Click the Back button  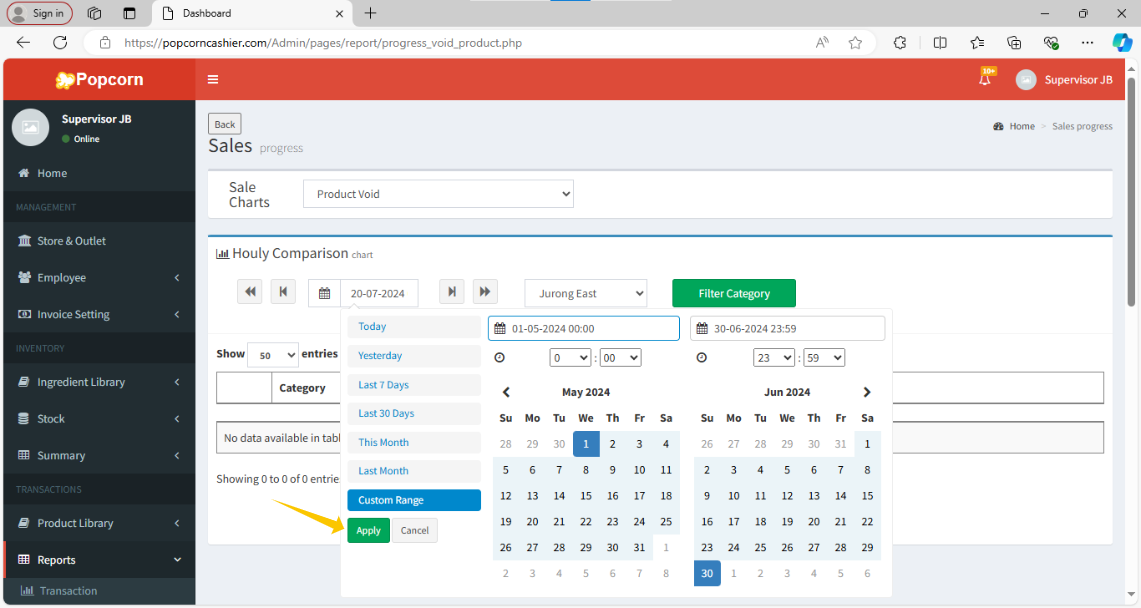(x=225, y=124)
